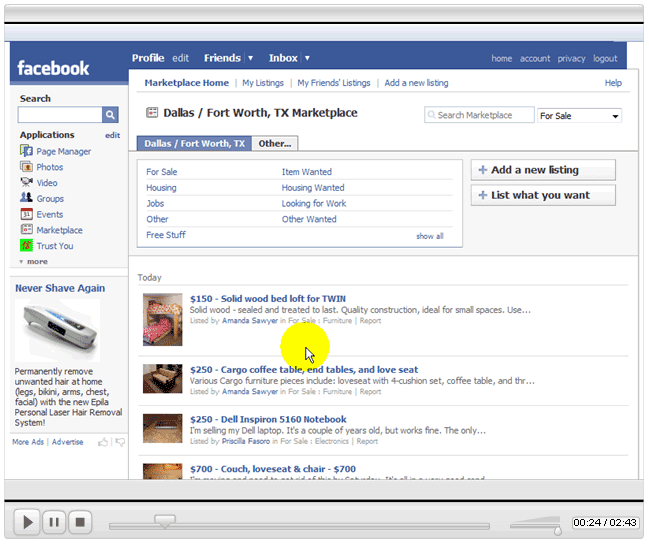The height and width of the screenshot is (545, 649).
Task: Open the For Sale category dropdown
Action: pos(579,116)
